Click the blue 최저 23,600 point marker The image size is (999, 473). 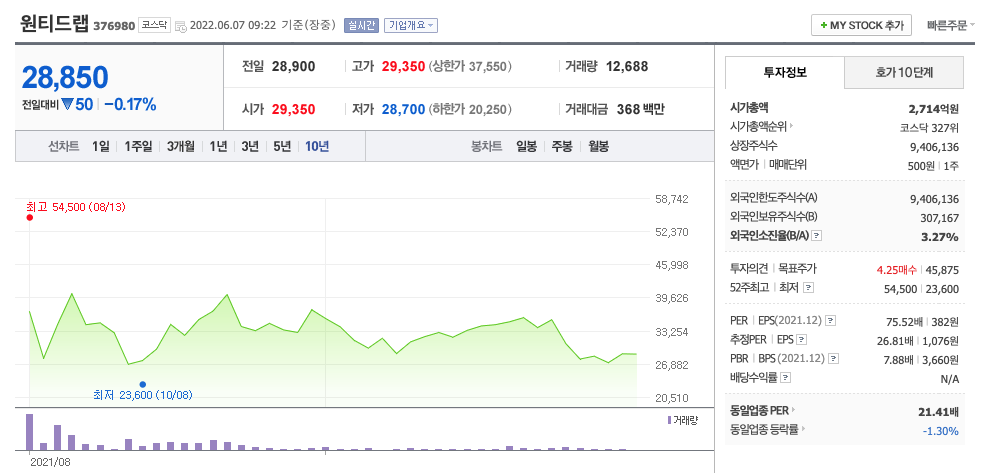click(x=143, y=384)
